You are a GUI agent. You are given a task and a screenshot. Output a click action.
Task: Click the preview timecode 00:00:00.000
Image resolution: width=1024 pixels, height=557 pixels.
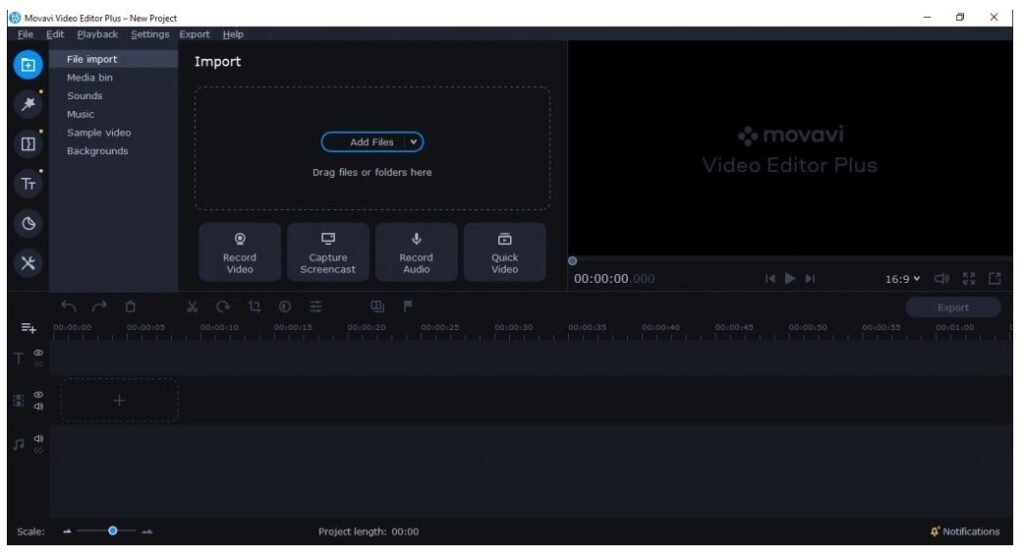click(x=614, y=279)
